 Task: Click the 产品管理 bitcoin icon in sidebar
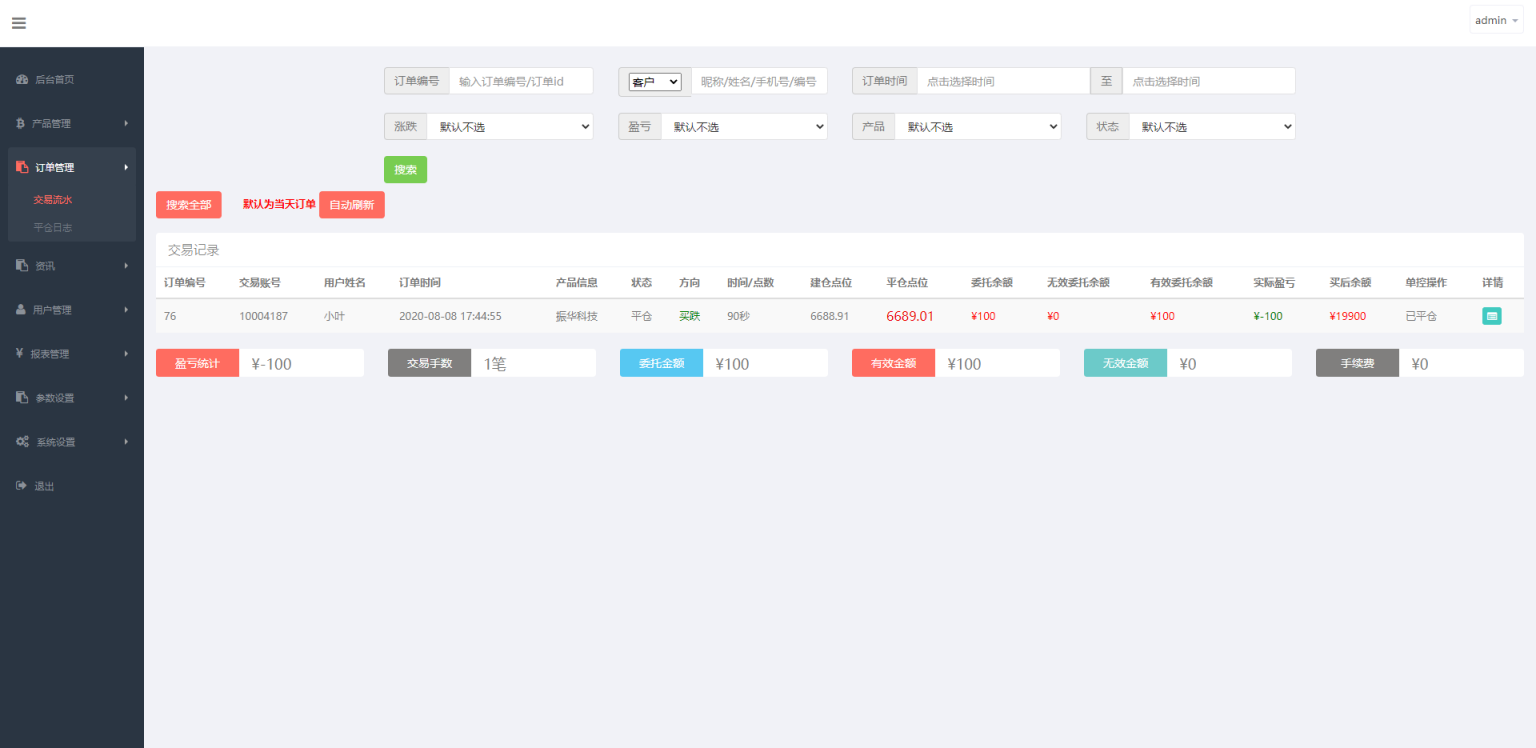[x=23, y=123]
